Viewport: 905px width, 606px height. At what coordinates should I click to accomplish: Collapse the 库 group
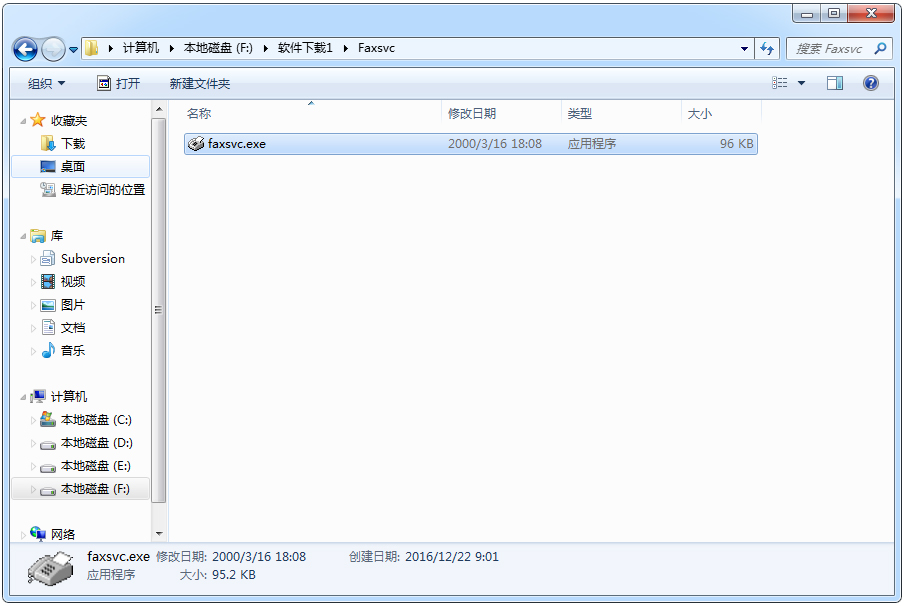click(x=23, y=236)
